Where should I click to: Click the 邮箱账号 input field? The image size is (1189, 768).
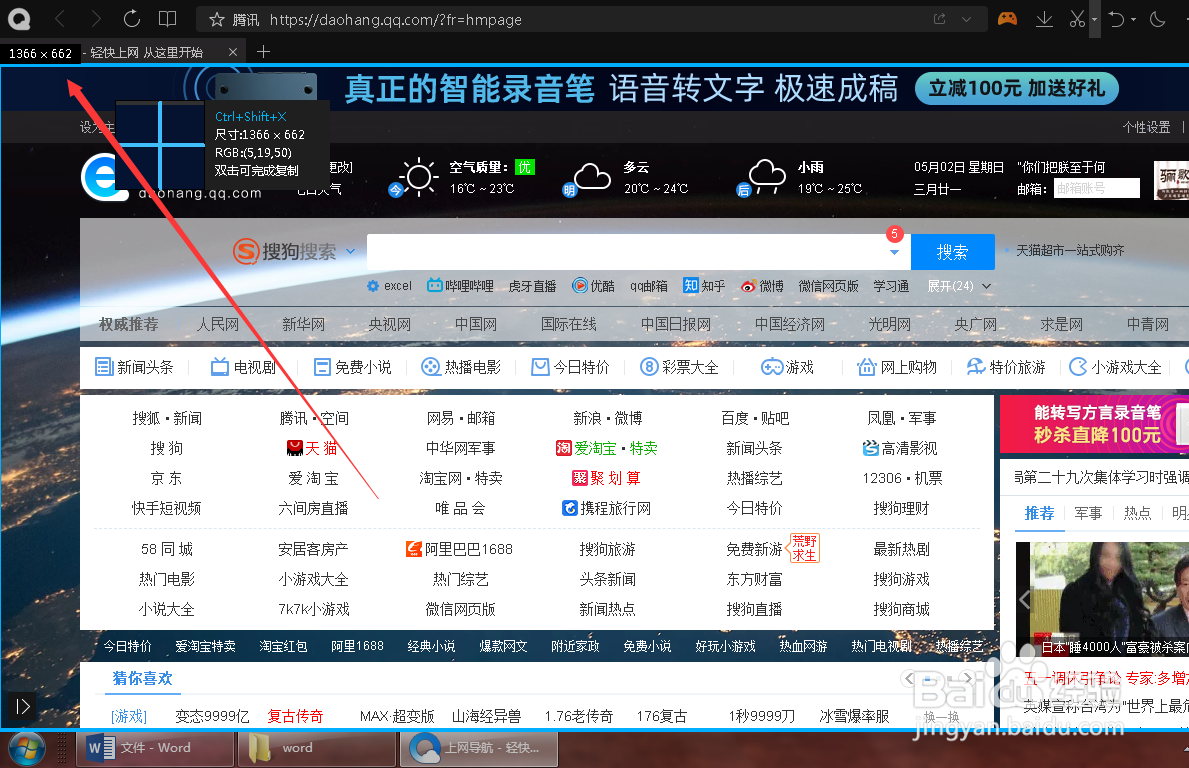point(1096,188)
